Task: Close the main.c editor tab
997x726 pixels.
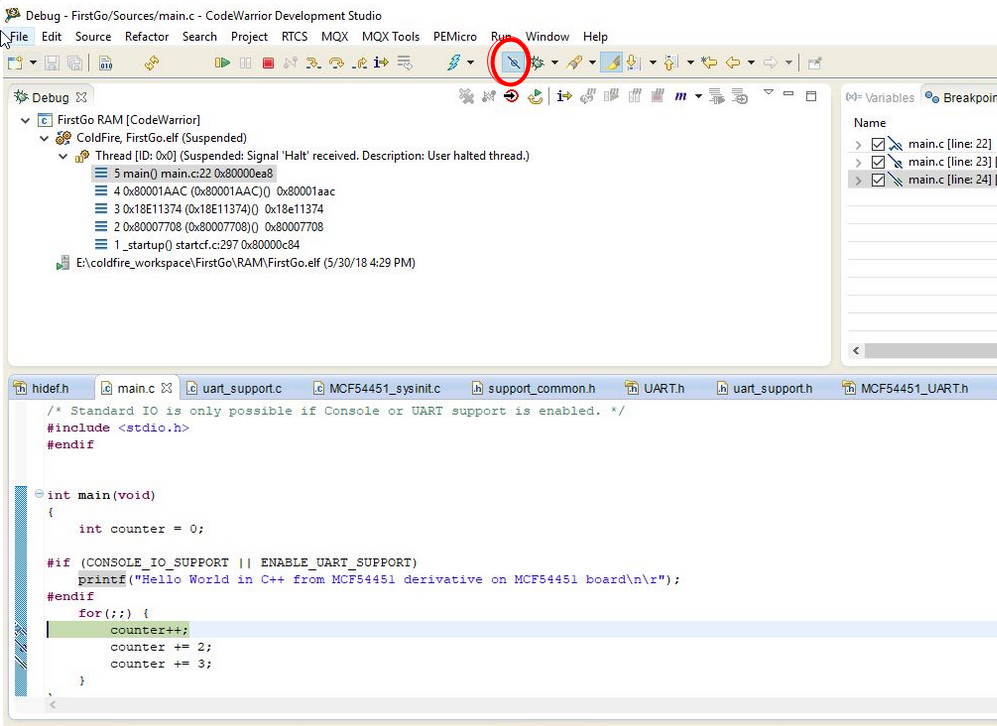Action: coord(167,387)
